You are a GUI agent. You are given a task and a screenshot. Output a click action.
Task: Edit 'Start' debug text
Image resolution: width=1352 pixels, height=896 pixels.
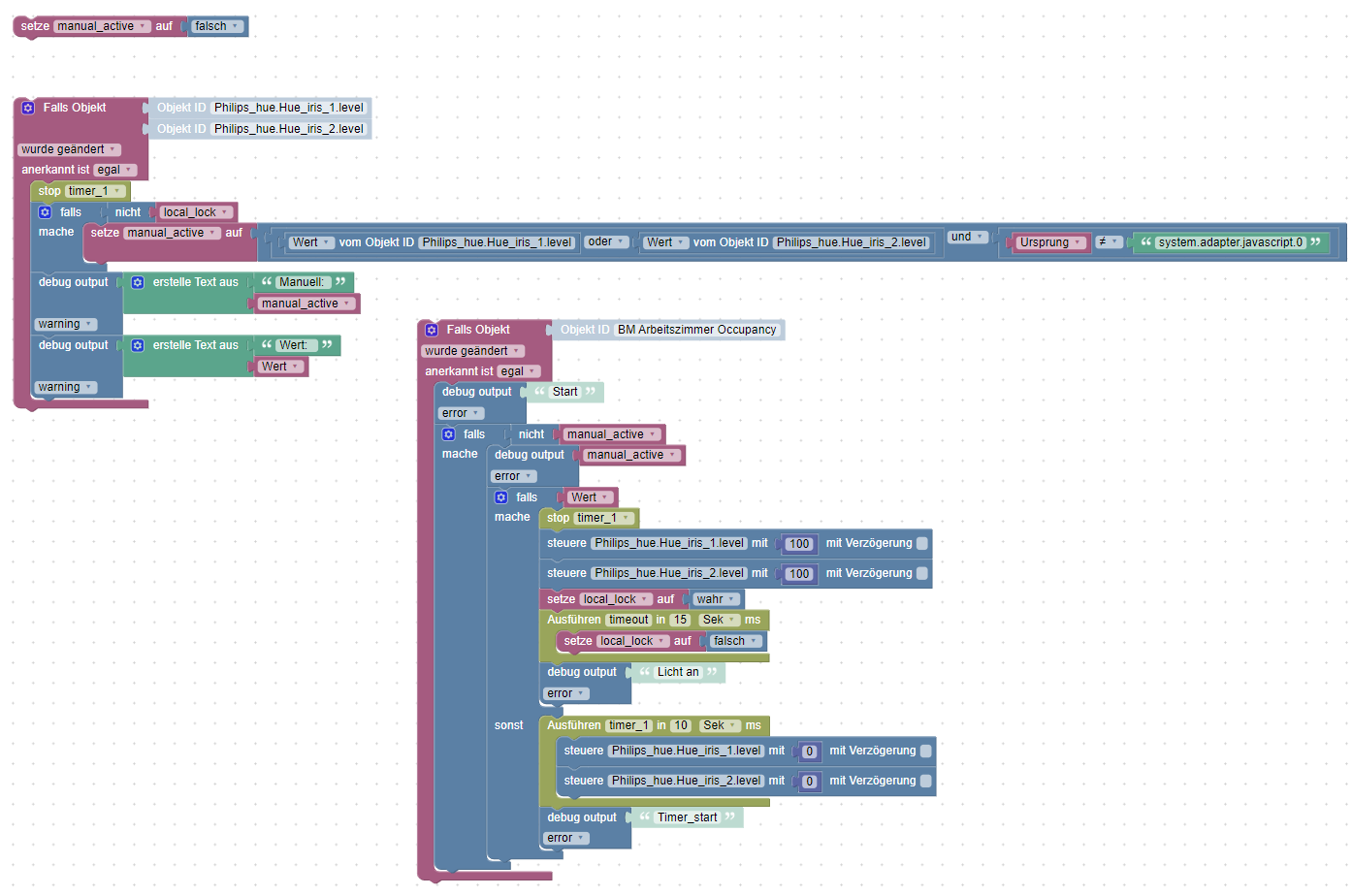coord(564,392)
